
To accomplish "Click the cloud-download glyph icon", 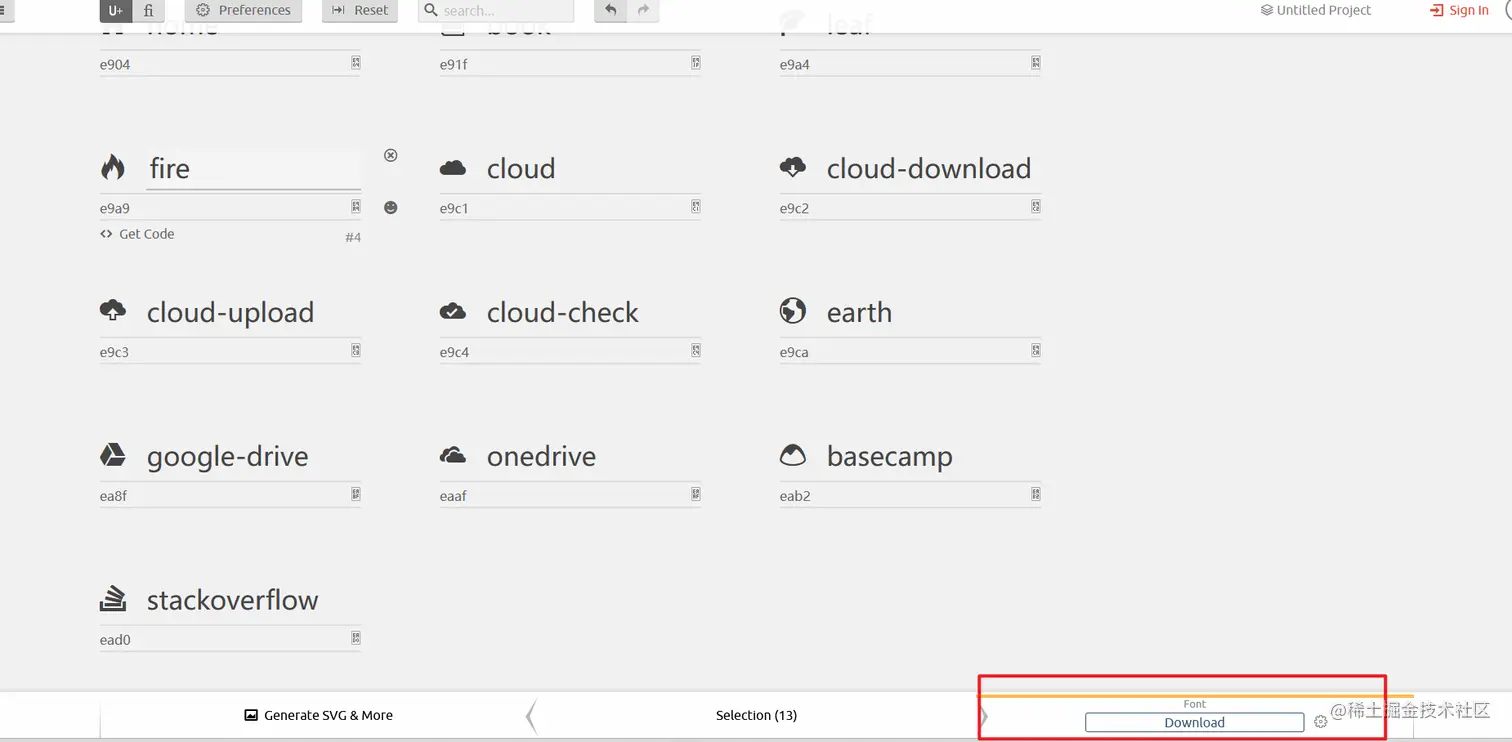I will (x=793, y=167).
